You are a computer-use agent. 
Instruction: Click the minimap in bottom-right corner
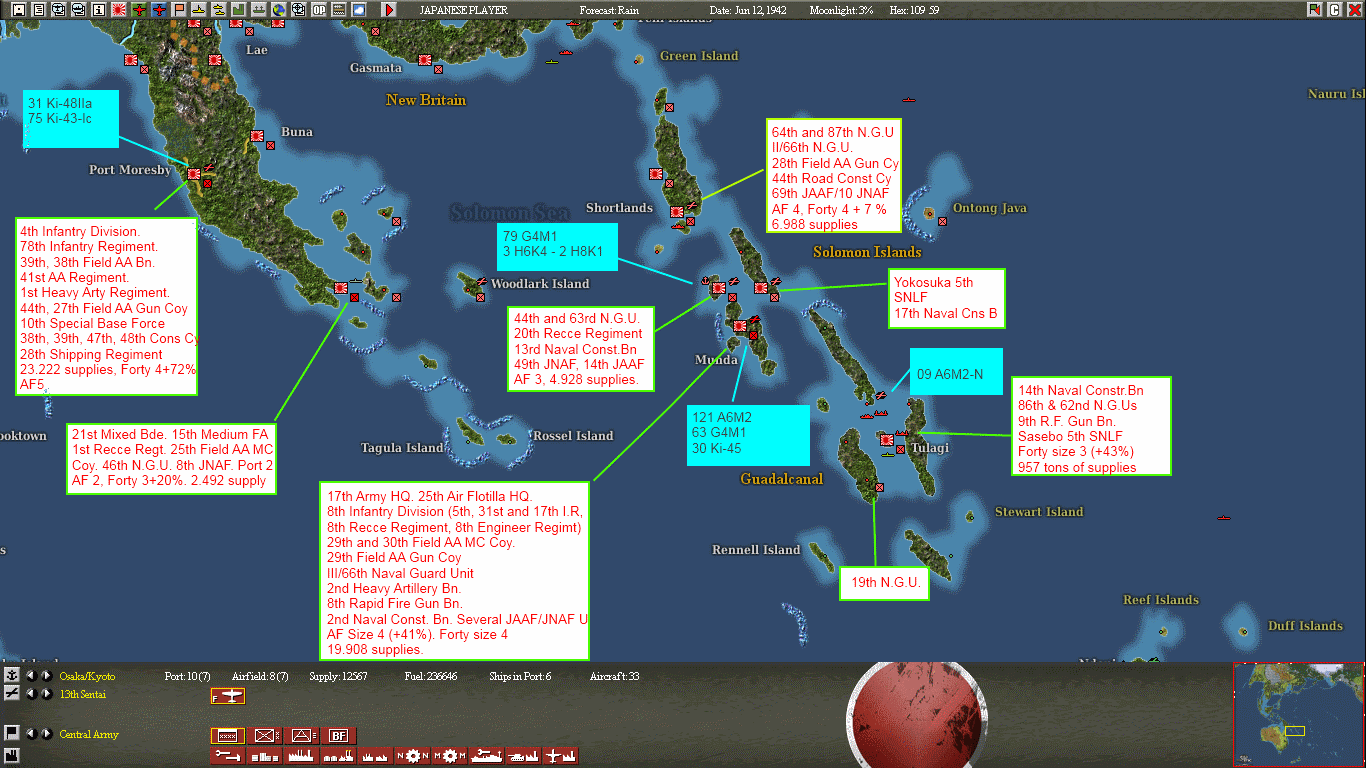point(1299,715)
